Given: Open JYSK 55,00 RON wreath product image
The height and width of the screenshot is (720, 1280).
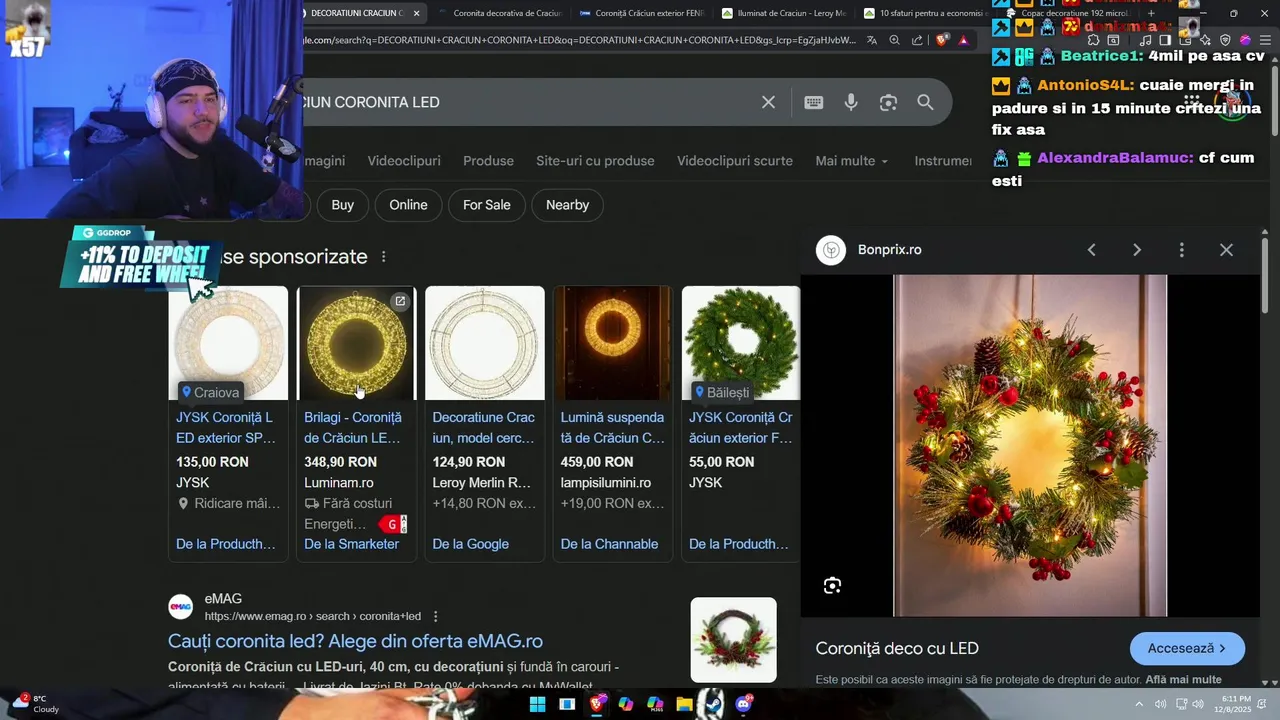Looking at the screenshot, I should pos(741,343).
